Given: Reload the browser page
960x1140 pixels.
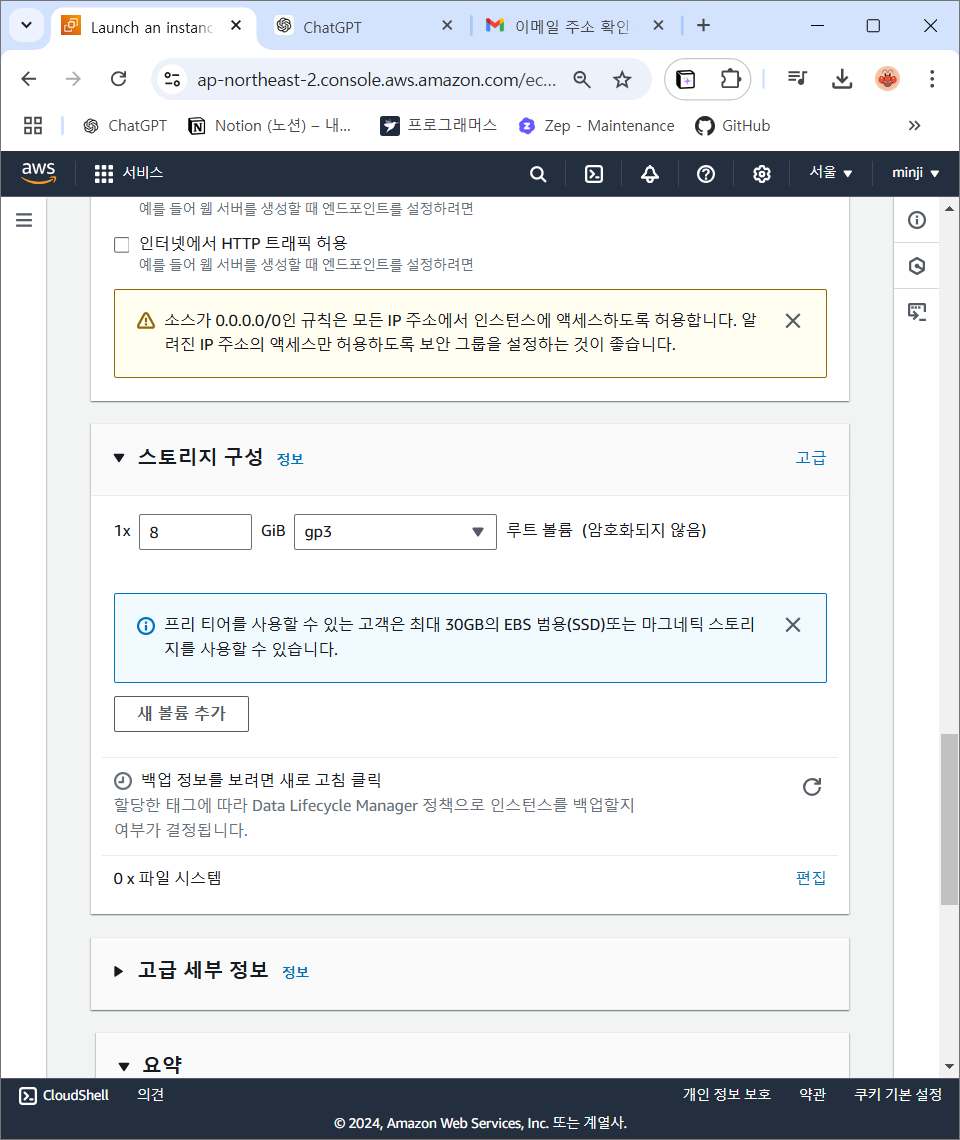Looking at the screenshot, I should (119, 79).
